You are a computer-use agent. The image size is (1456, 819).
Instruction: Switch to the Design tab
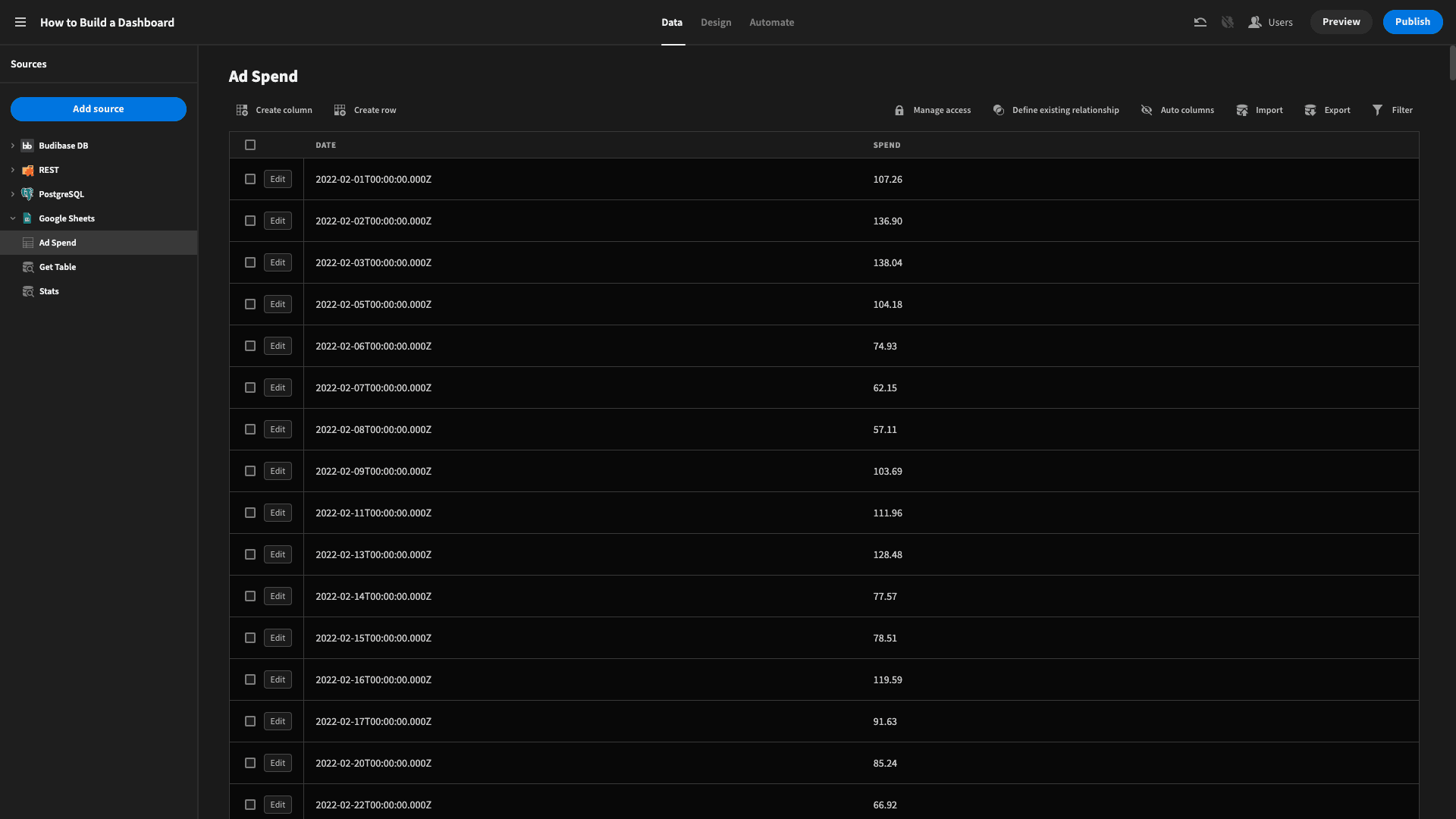click(x=716, y=22)
